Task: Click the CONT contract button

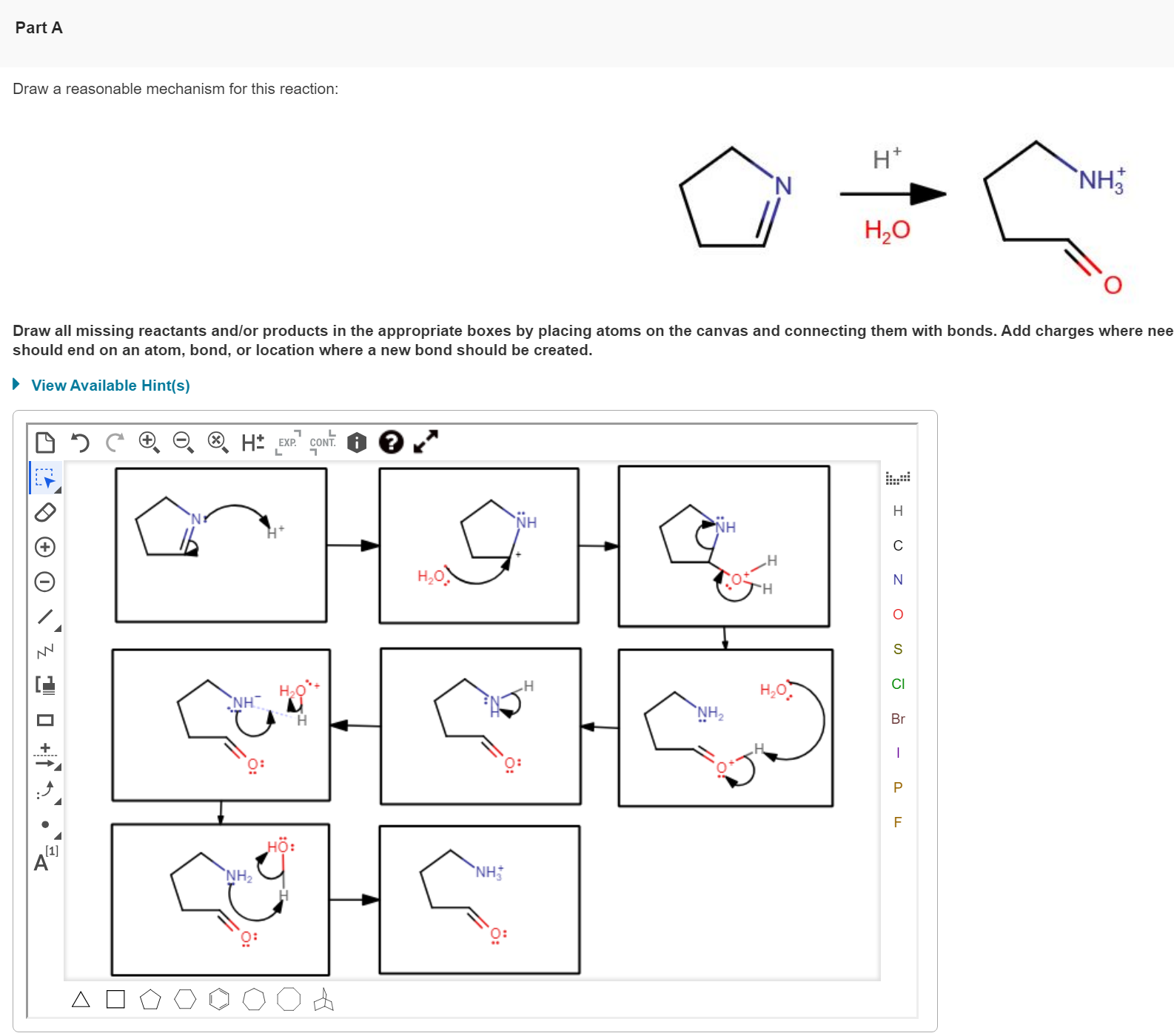Action: [x=323, y=443]
